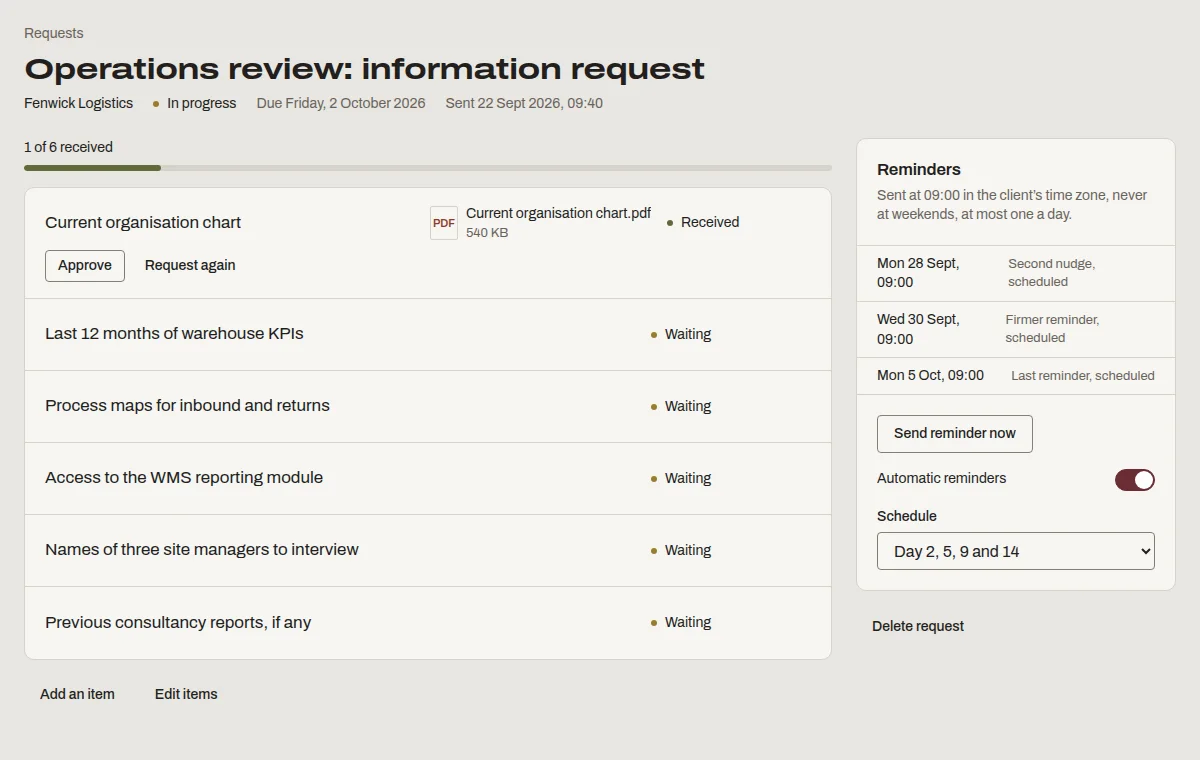Click Add an item

(77, 694)
